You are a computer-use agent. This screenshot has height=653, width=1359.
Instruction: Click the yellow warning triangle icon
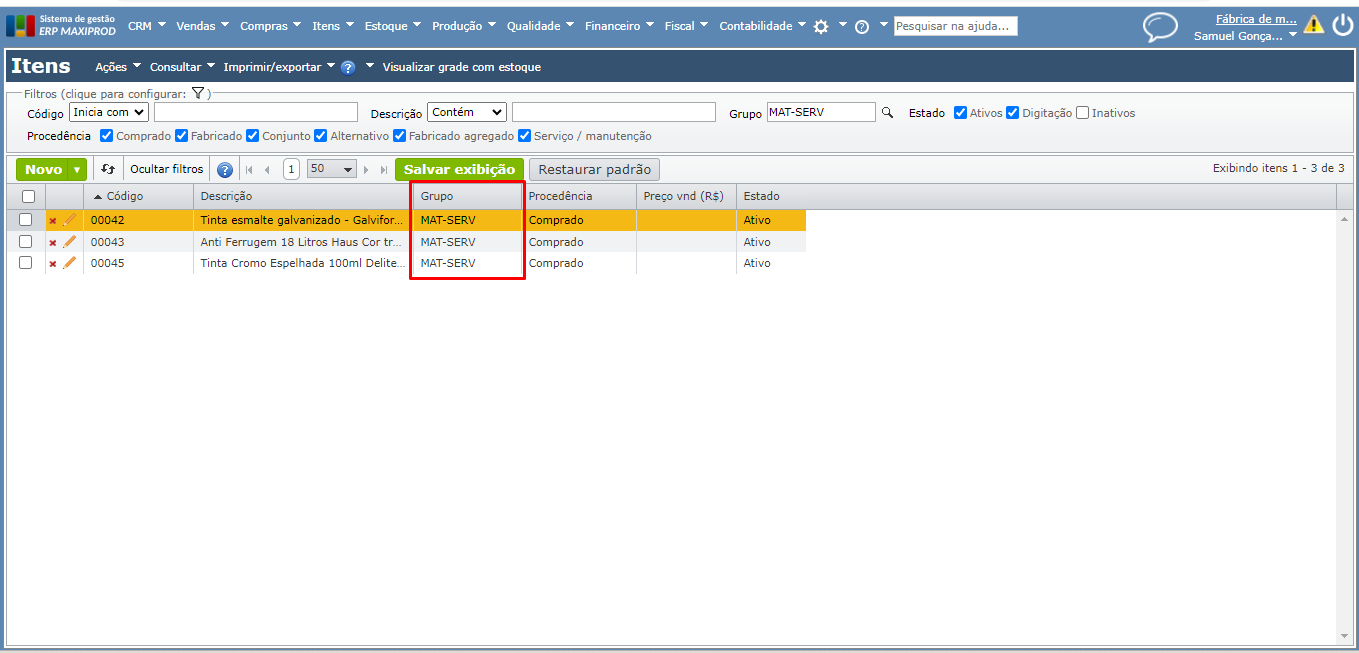tap(1313, 25)
